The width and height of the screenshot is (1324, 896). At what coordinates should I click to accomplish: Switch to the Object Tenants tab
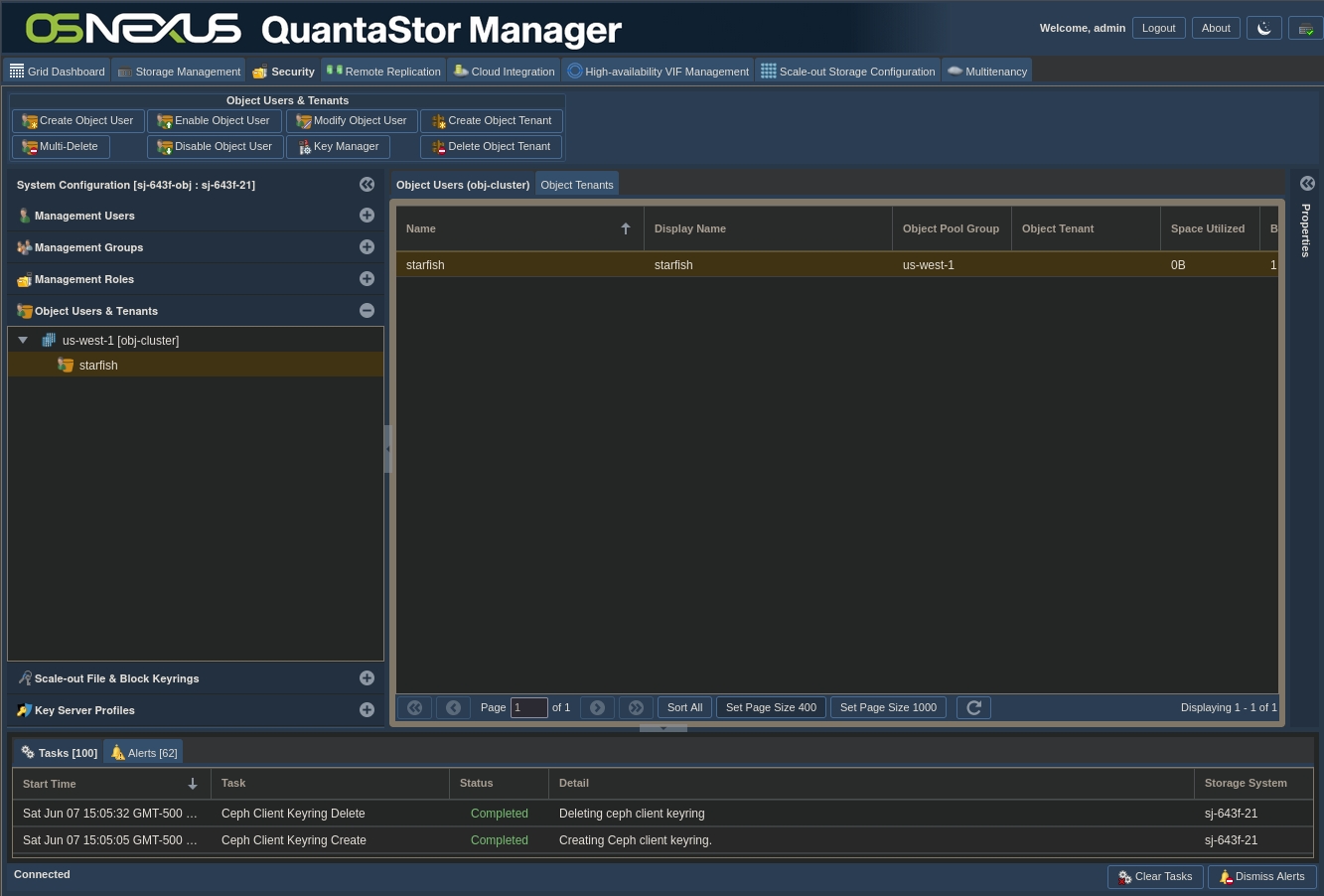[576, 185]
